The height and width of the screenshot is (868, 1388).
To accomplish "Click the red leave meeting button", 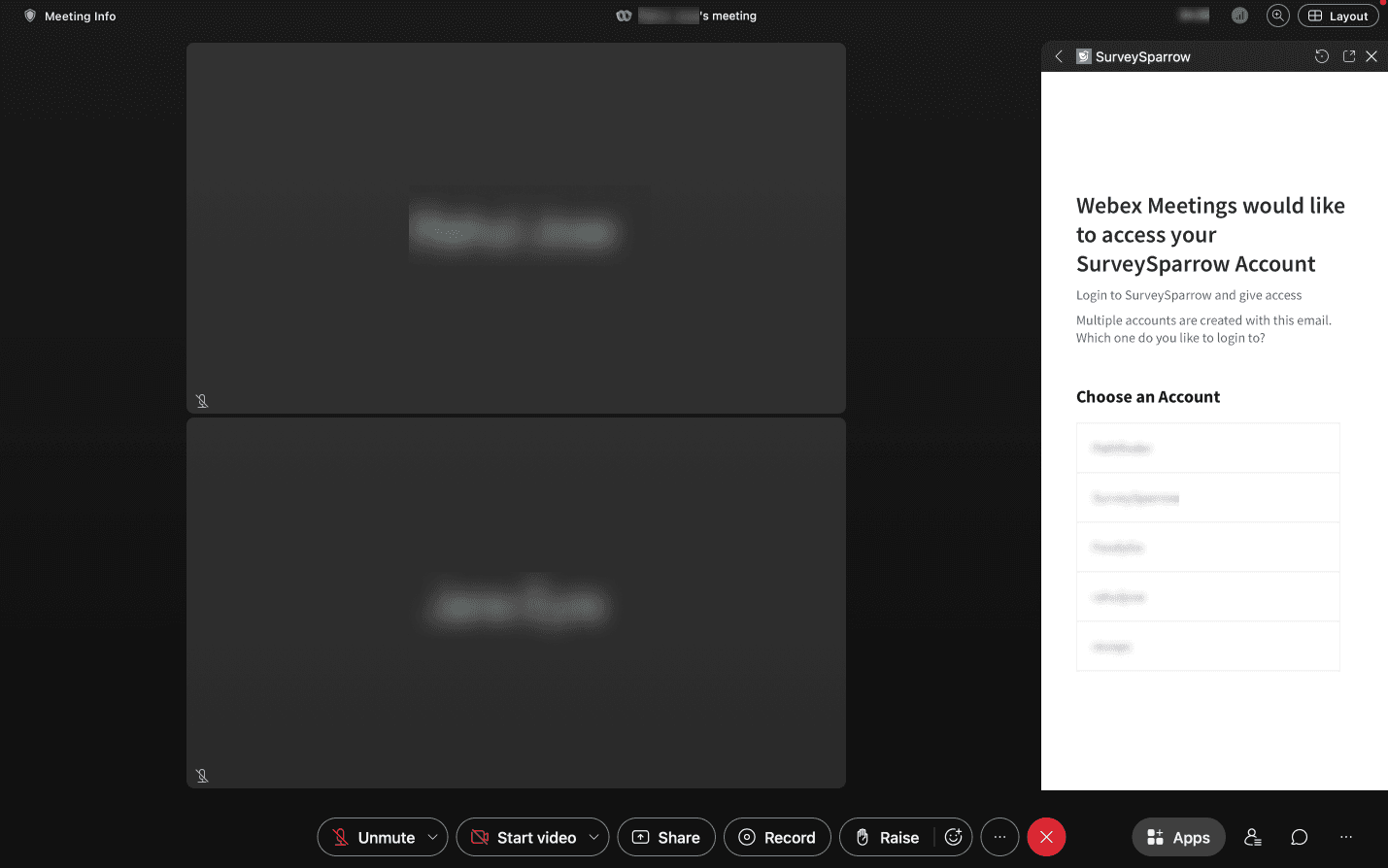I will point(1046,837).
